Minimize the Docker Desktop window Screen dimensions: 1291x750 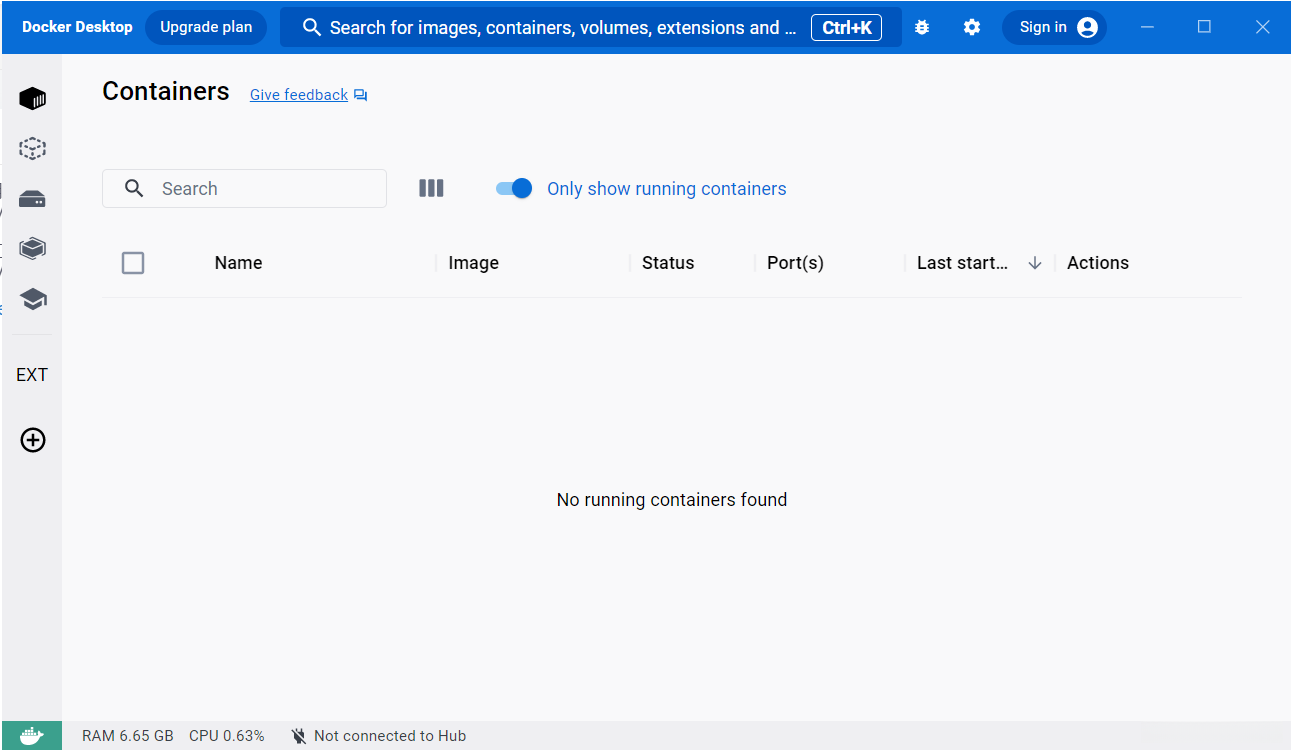pyautogui.click(x=1147, y=27)
